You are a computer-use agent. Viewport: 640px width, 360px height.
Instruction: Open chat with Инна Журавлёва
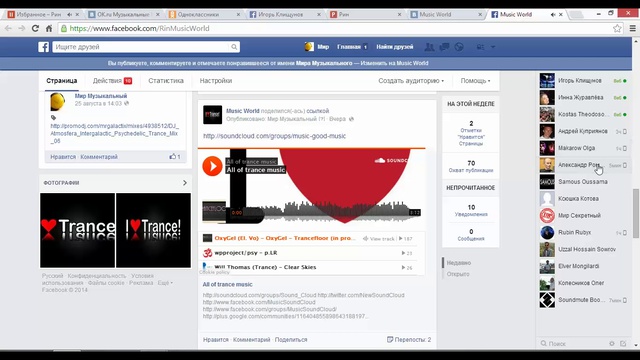click(584, 98)
